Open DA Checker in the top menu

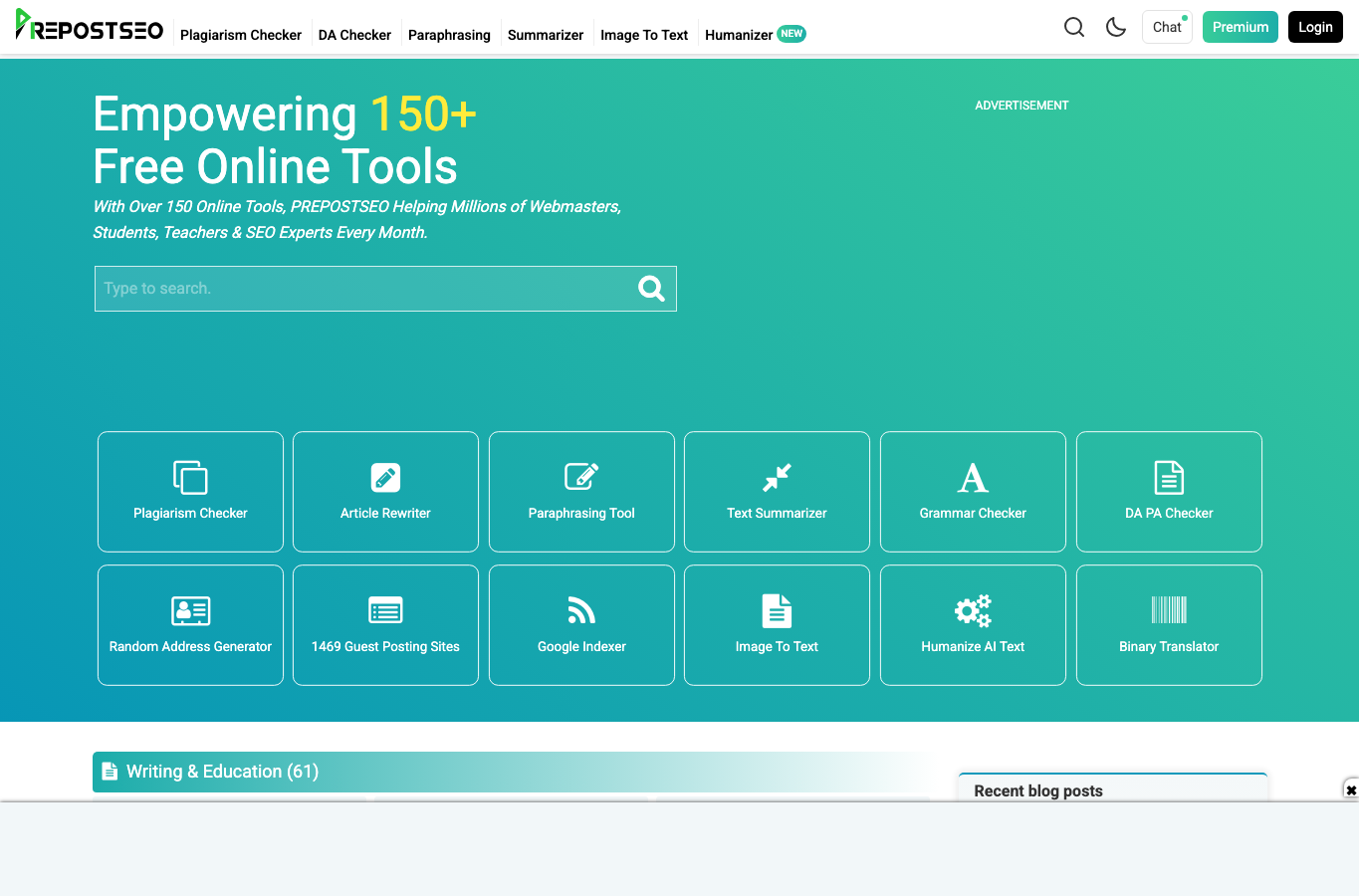click(354, 35)
